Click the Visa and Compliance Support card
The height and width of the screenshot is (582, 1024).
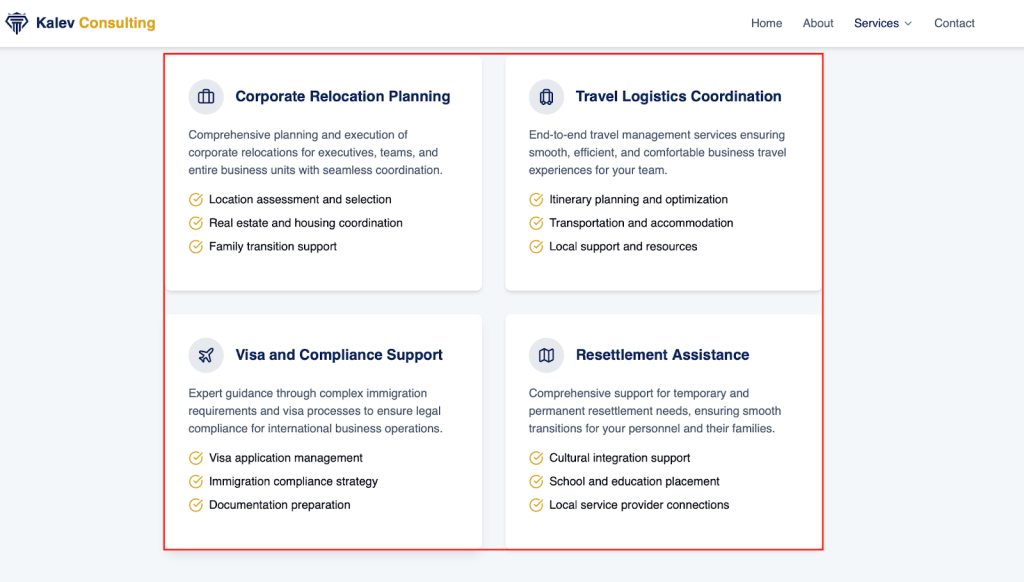point(323,431)
